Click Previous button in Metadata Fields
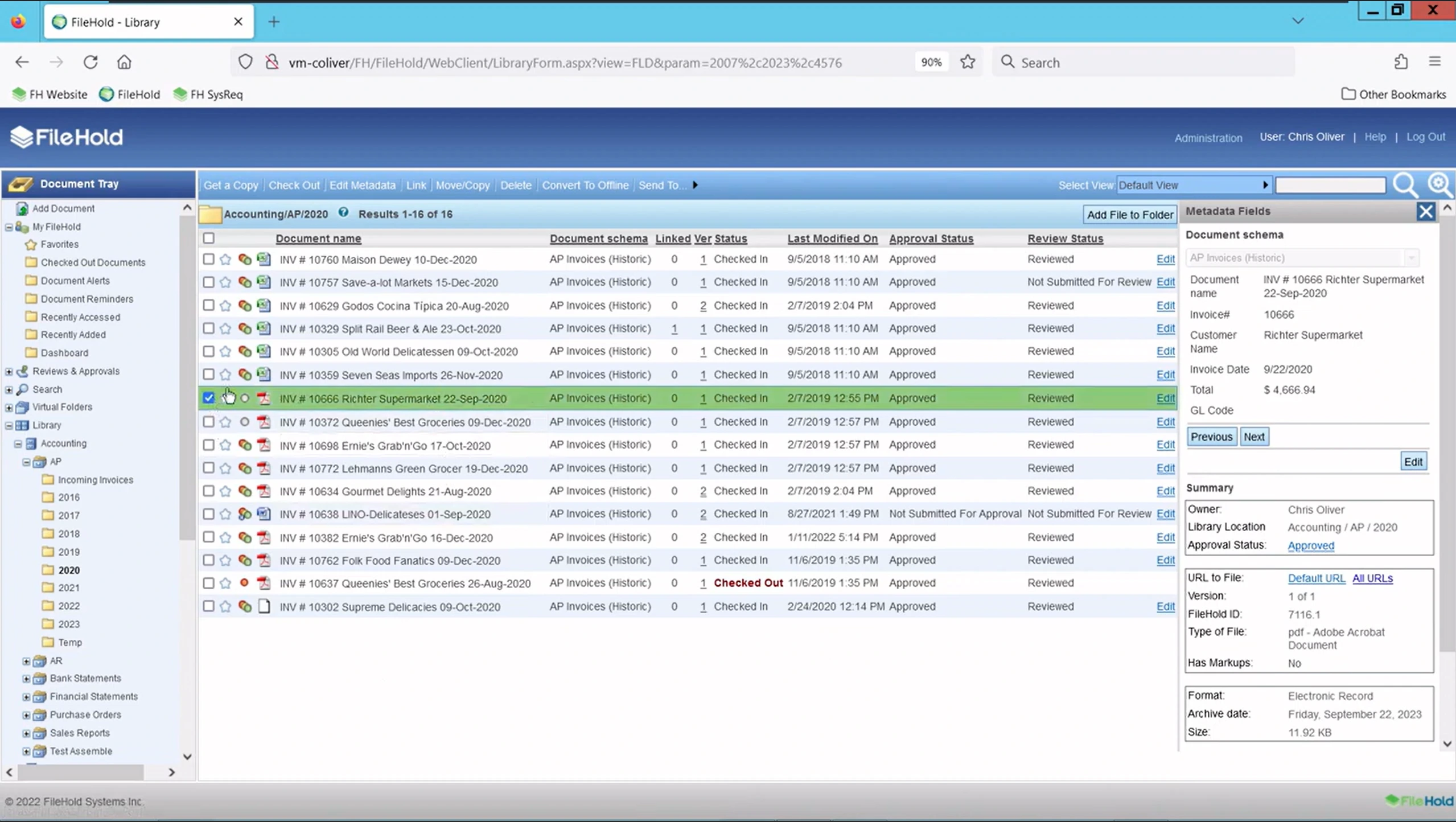Screen dimensions: 1456x822 click(1211, 437)
